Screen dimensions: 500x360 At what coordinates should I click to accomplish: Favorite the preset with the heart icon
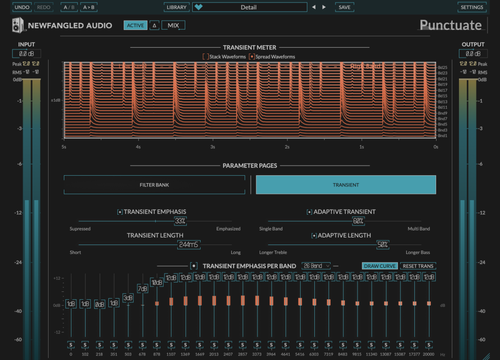pos(199,7)
